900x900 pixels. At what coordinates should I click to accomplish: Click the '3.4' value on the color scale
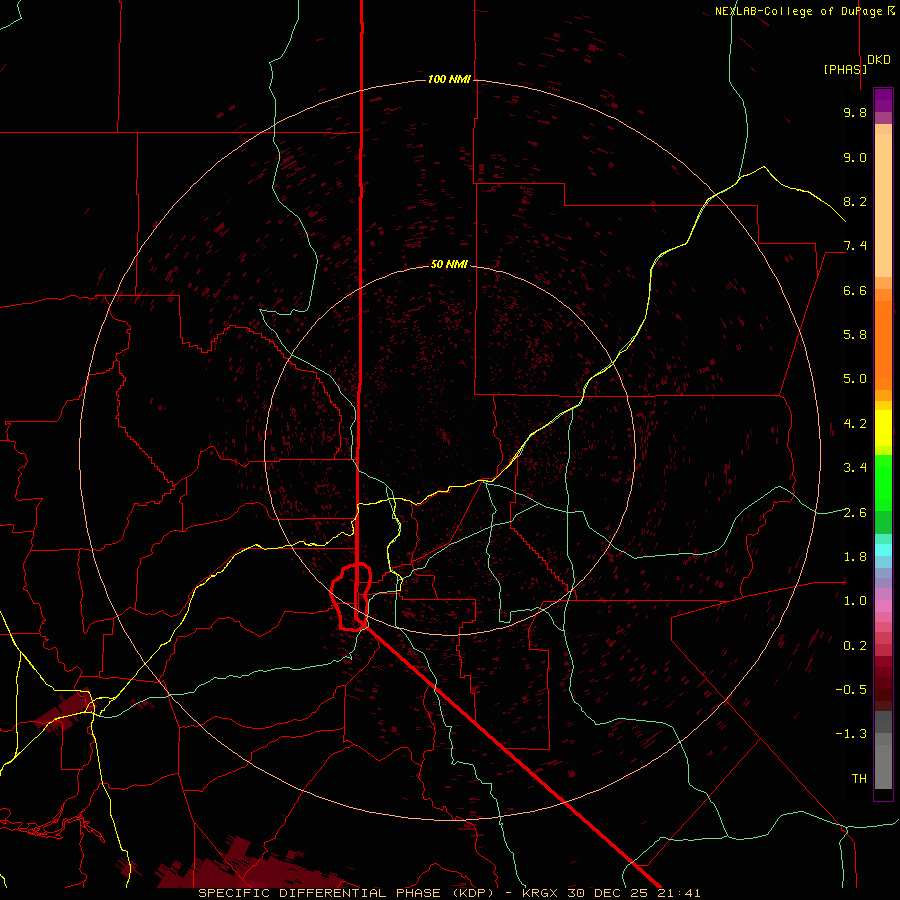coord(855,468)
